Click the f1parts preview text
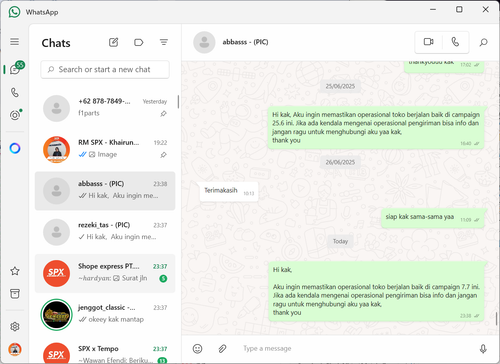500x364 pixels. [x=89, y=113]
